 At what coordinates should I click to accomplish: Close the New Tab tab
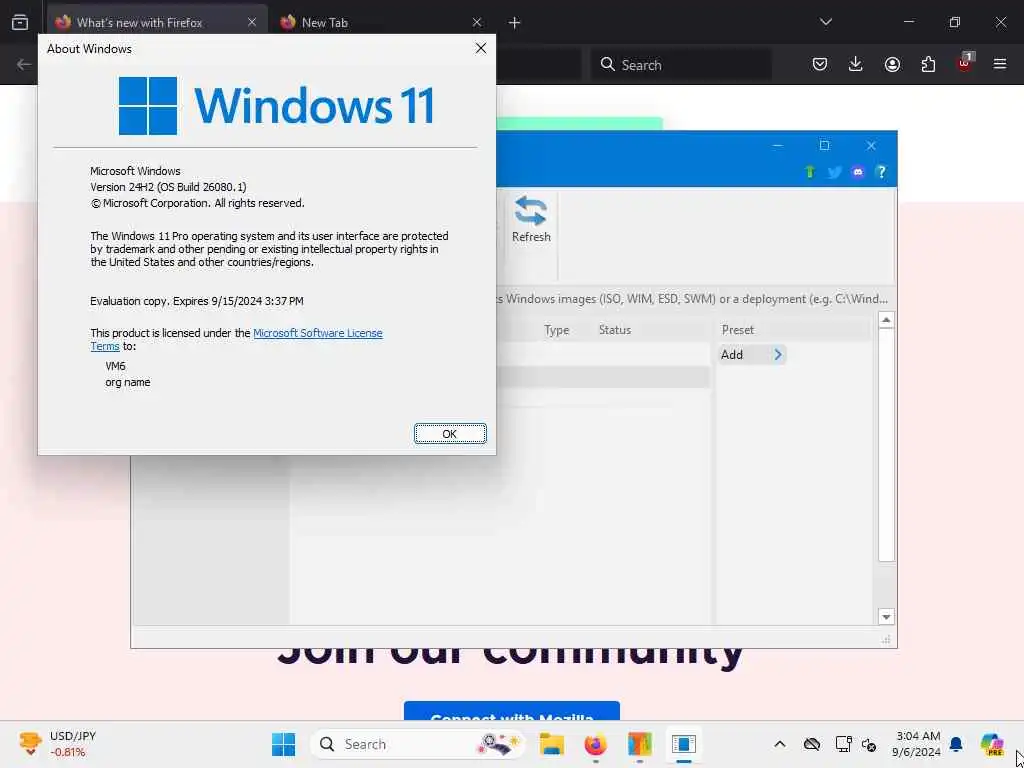coord(477,23)
